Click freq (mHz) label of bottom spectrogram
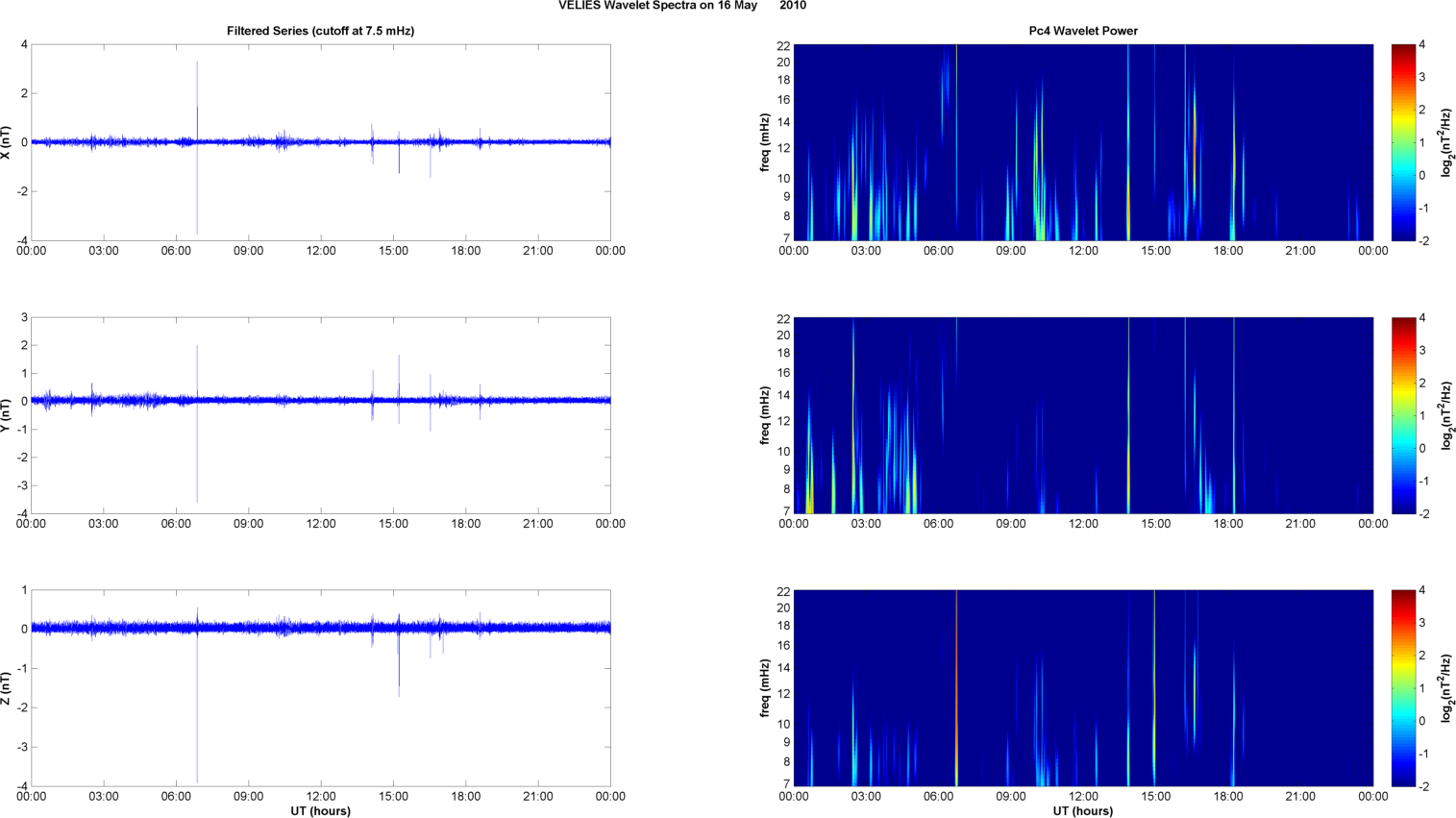Screen dimensions: 1456x818 tap(765, 688)
